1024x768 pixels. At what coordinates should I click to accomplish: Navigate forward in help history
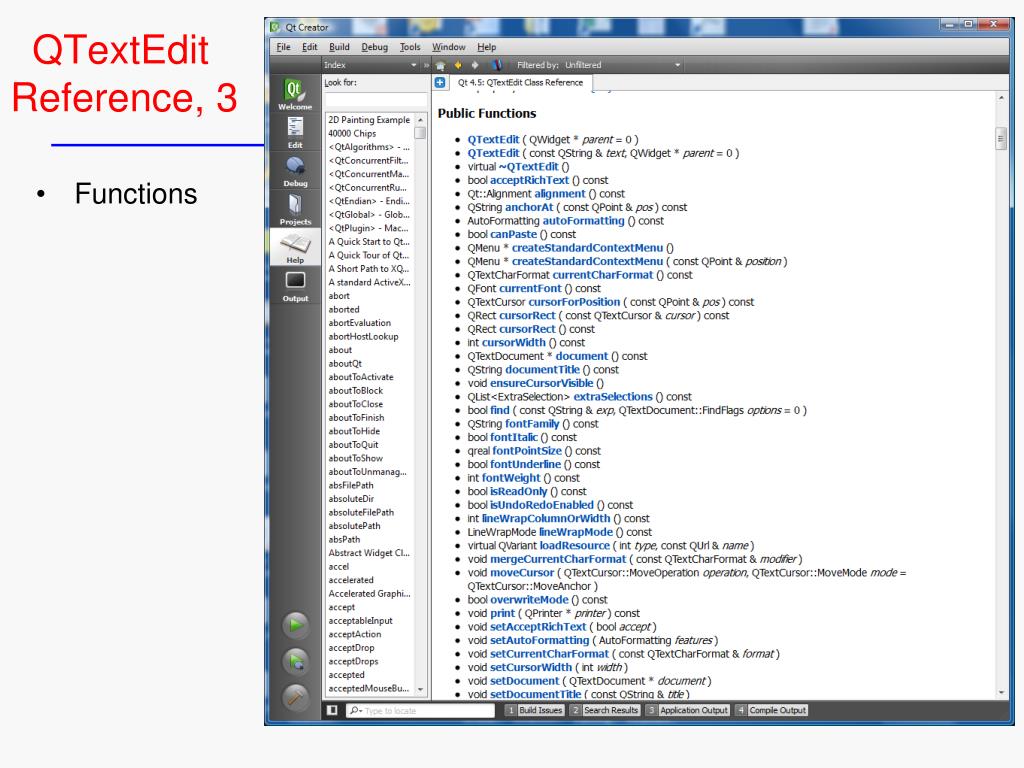475,65
